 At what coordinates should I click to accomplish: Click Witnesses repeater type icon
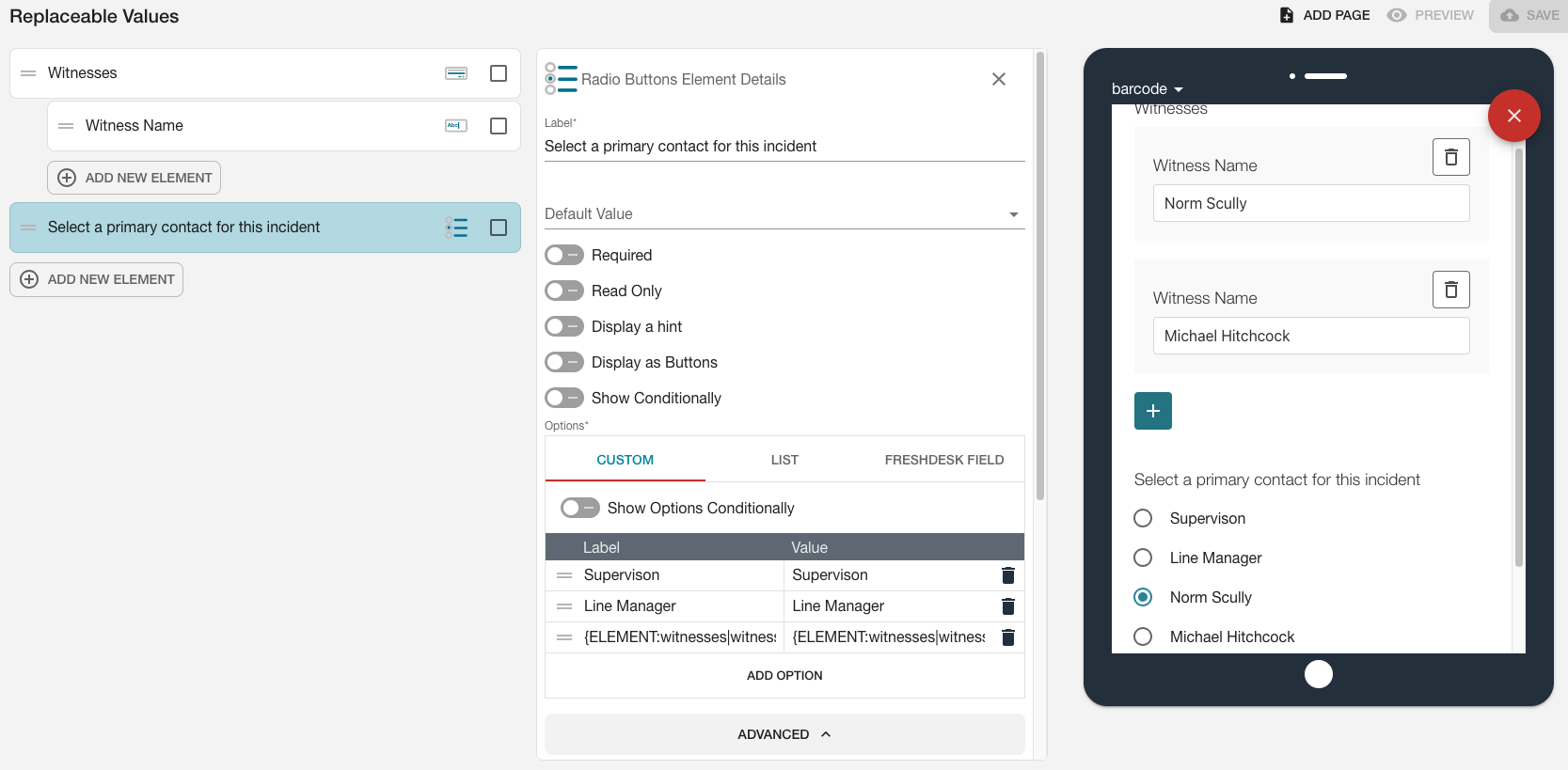click(x=456, y=73)
